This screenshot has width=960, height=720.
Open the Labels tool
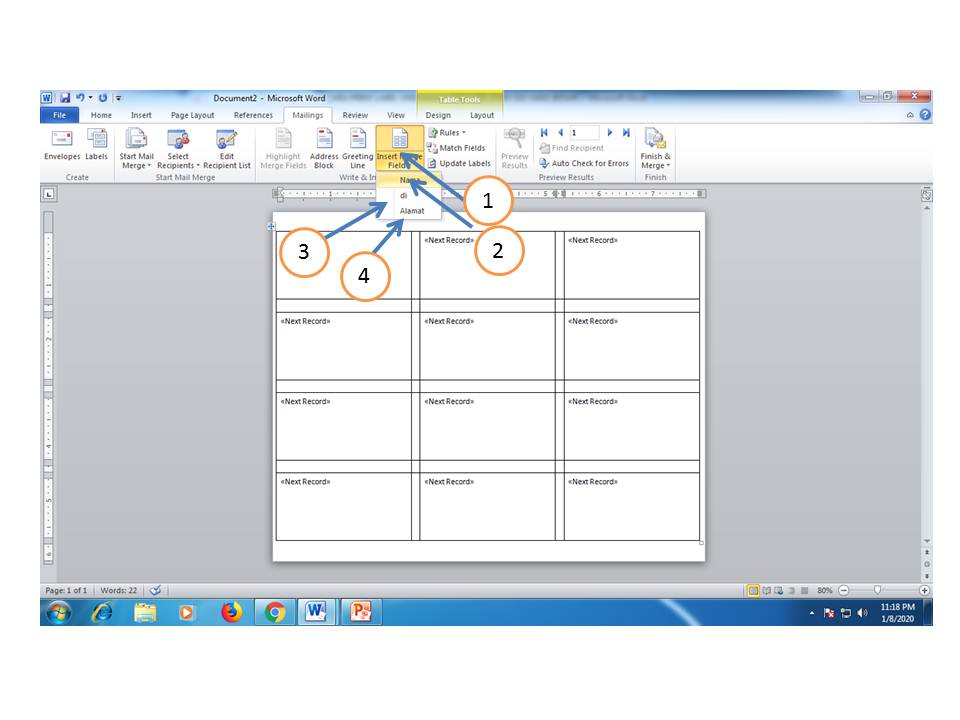tap(97, 145)
